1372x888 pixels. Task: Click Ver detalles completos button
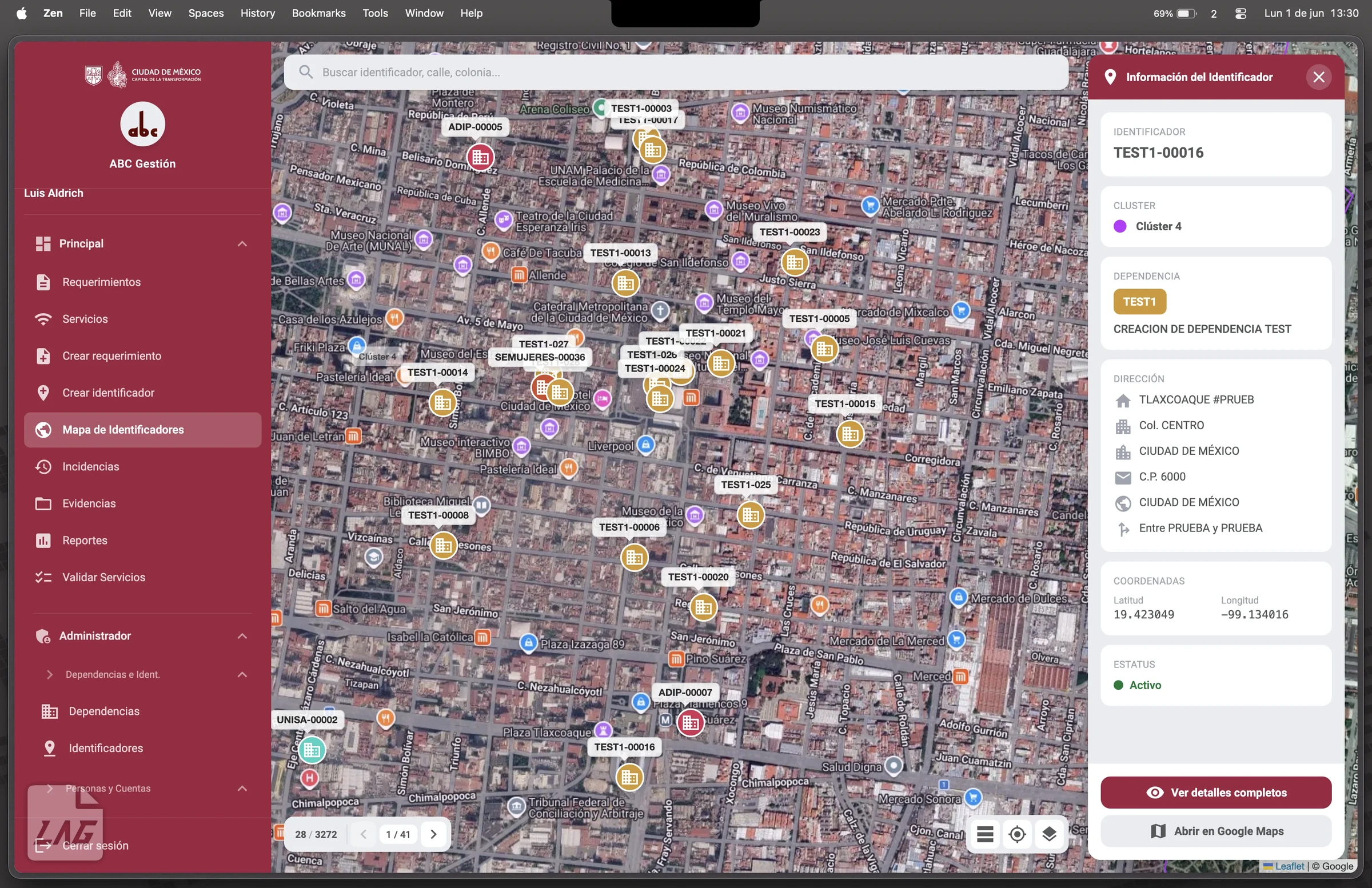click(1216, 793)
